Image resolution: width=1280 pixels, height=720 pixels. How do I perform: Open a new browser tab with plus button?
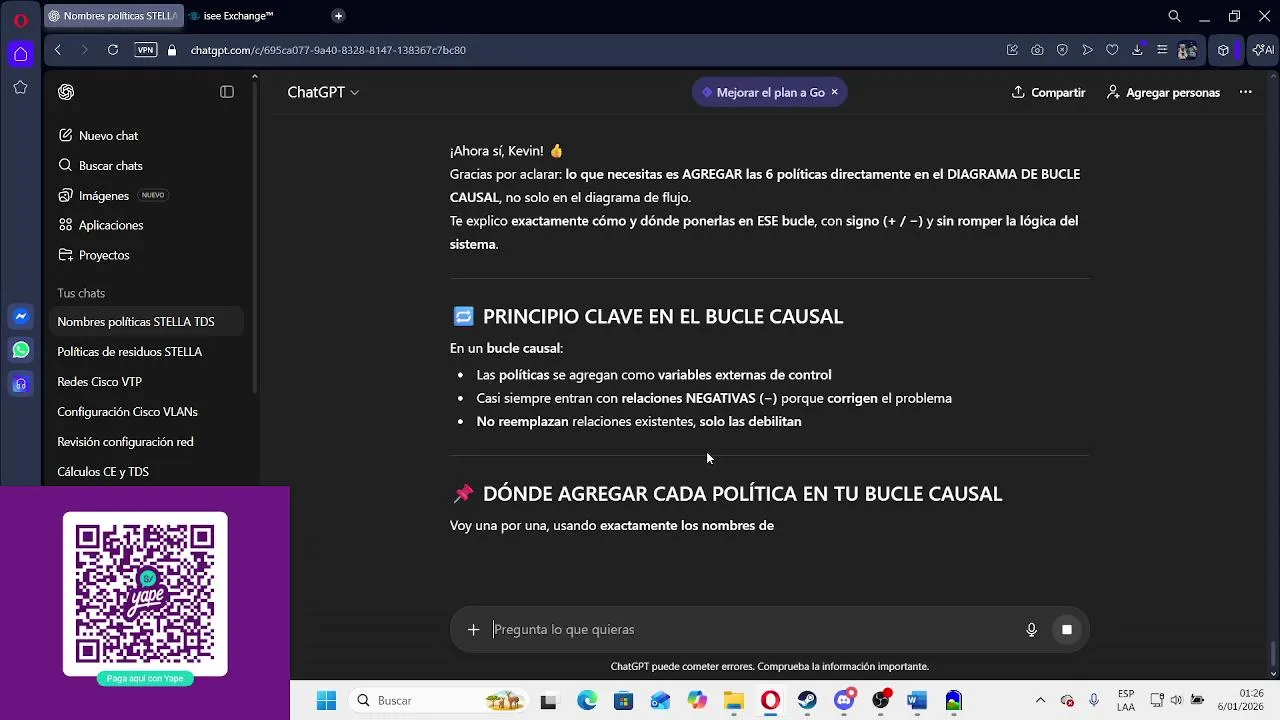point(338,16)
